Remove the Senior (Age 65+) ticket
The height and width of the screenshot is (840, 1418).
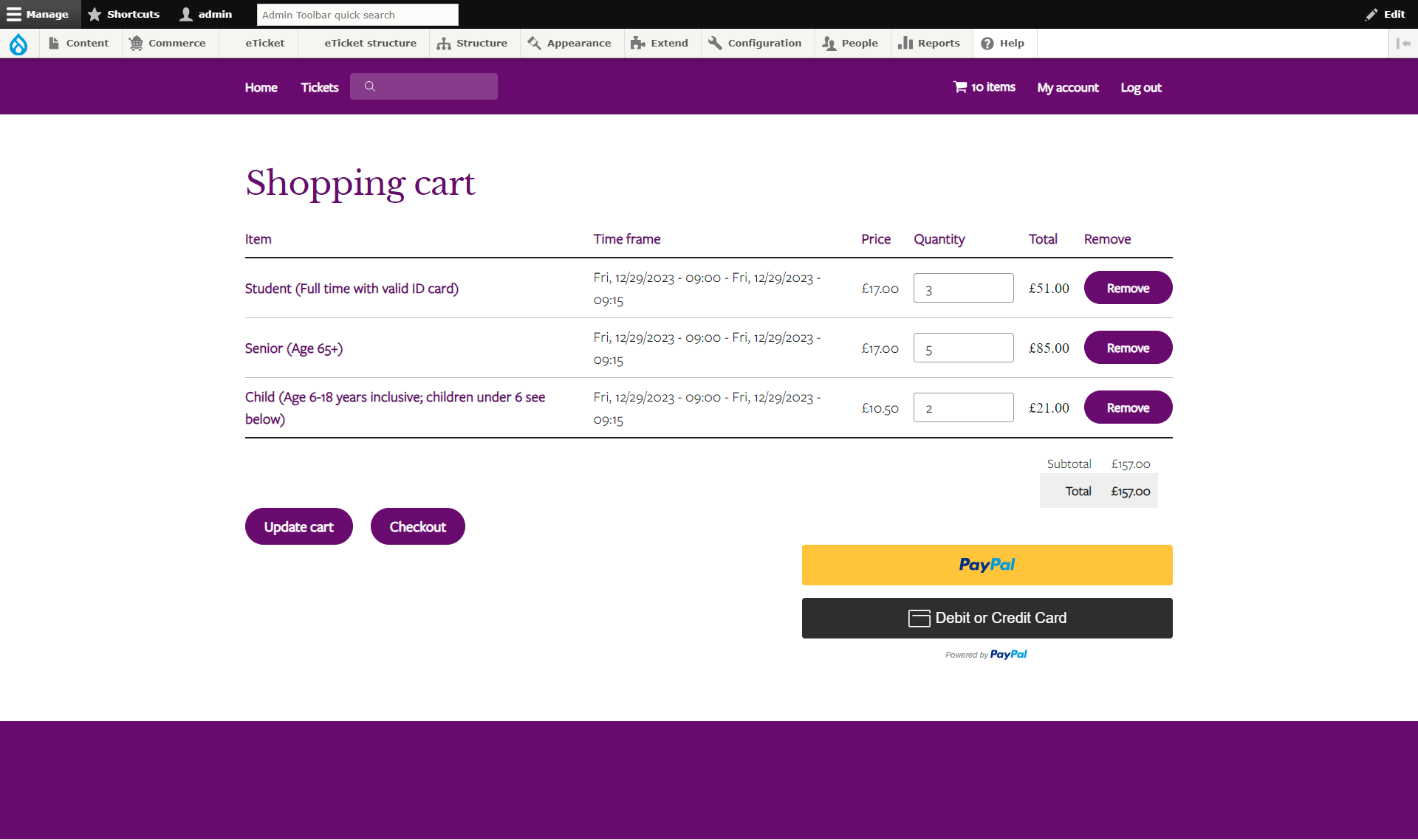coord(1128,347)
